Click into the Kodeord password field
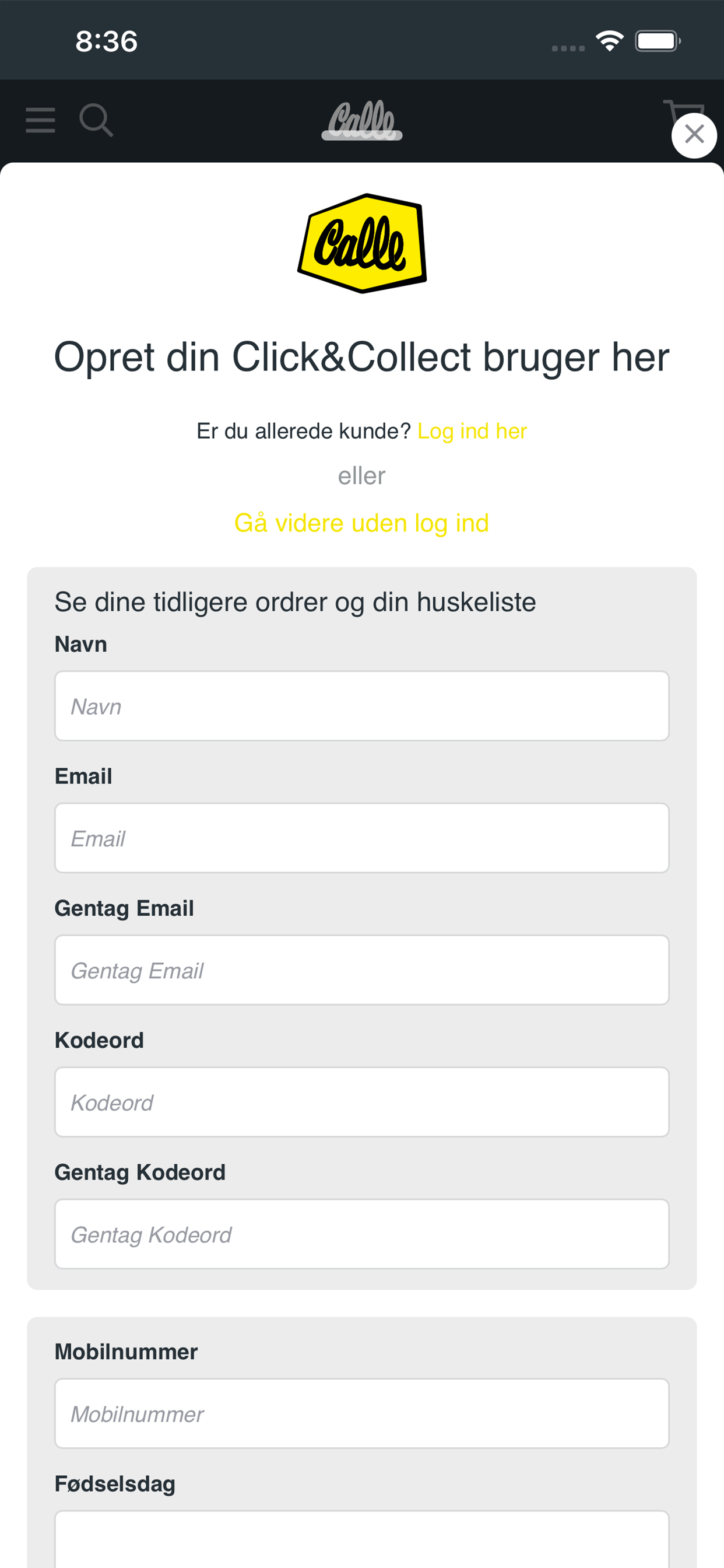This screenshot has height=1568, width=724. tap(362, 1102)
